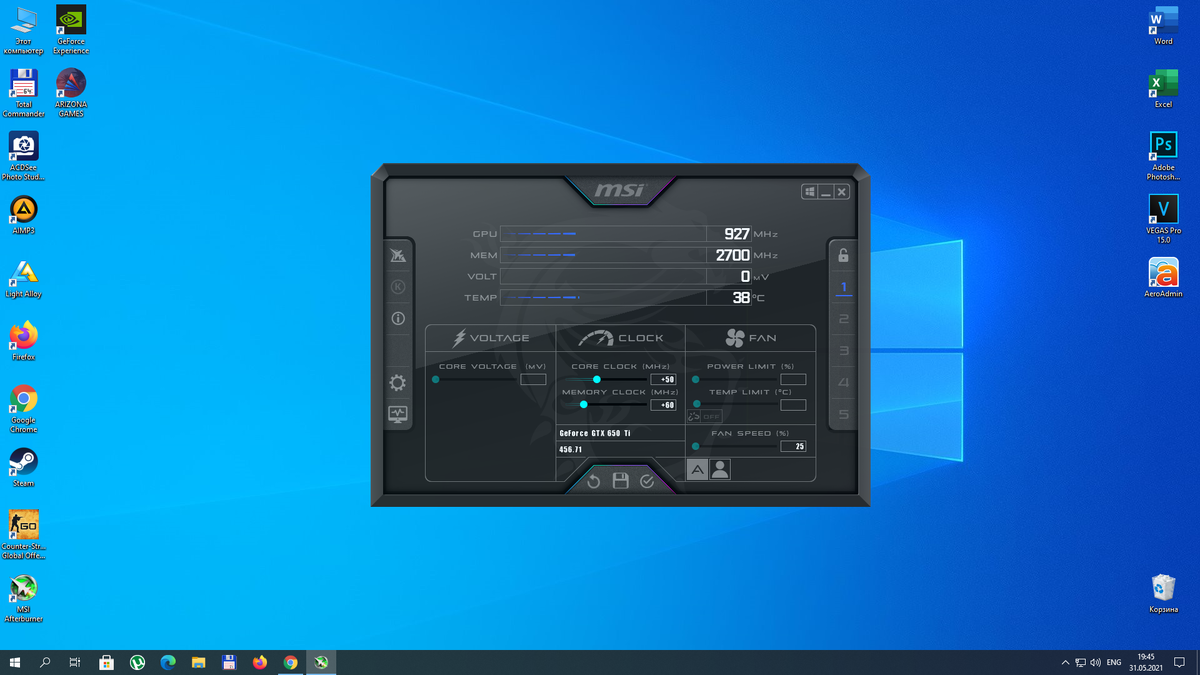Open ARIZONA GAMES desktop shortcut
This screenshot has width=1200, height=675.
70,93
